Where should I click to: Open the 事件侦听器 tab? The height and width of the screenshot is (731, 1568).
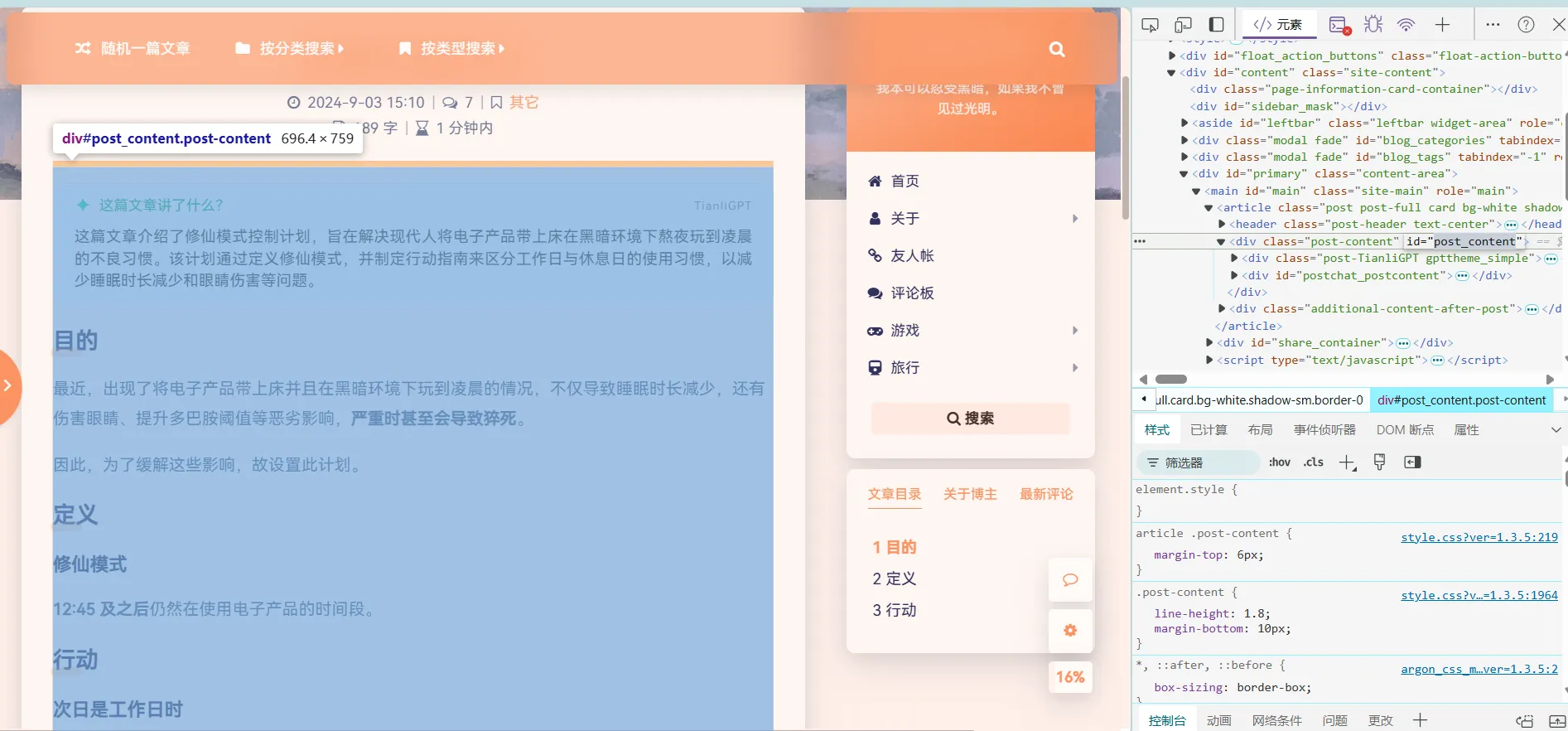(1324, 429)
